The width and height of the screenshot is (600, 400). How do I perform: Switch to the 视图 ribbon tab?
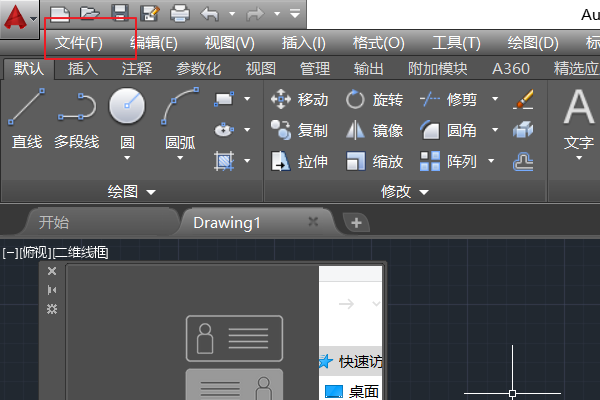[261, 69]
